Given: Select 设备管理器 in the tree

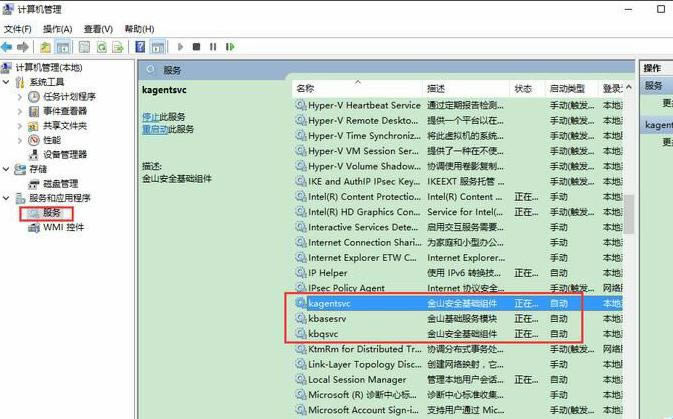Looking at the screenshot, I should click(64, 155).
